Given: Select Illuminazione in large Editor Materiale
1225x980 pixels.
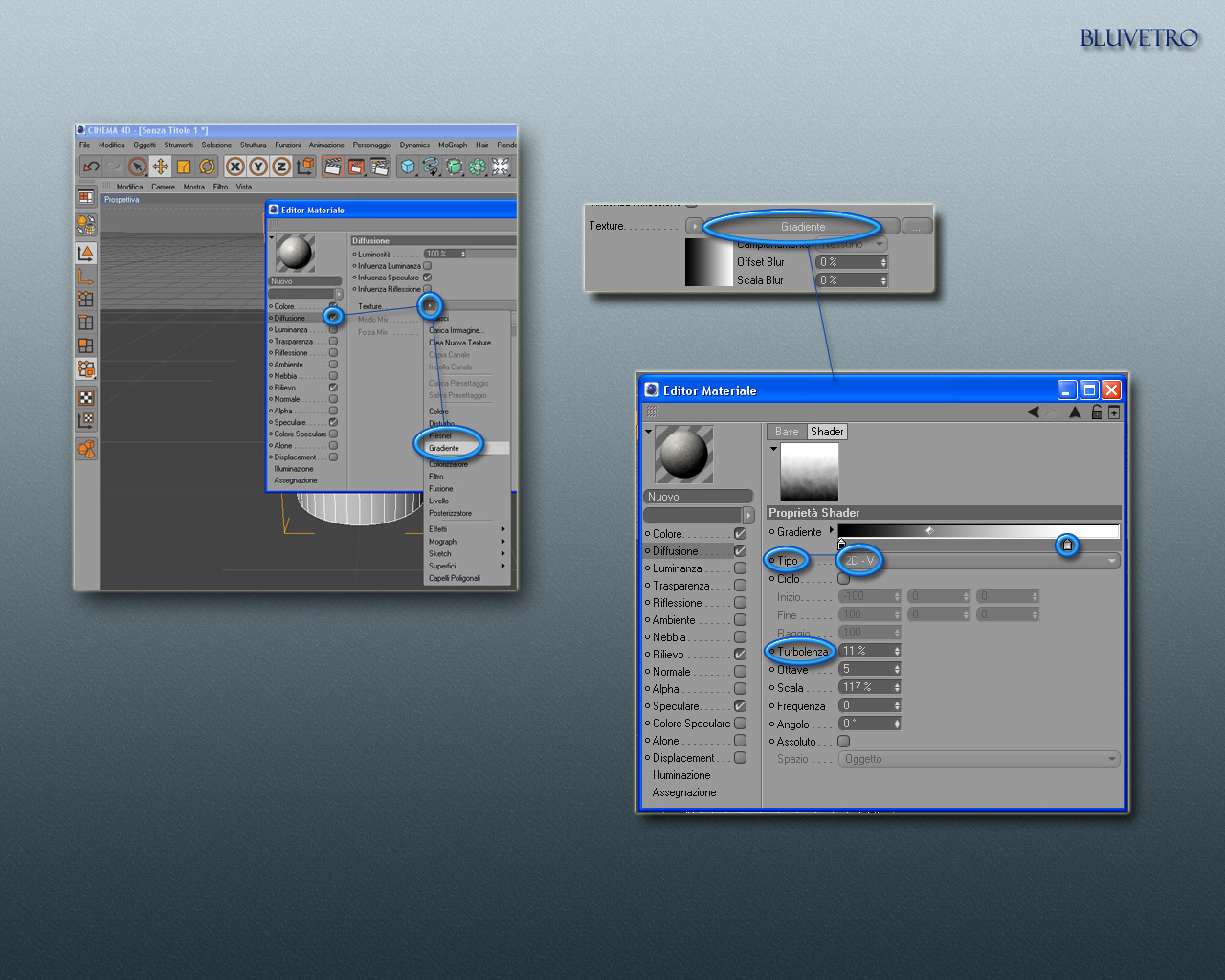Looking at the screenshot, I should (681, 775).
